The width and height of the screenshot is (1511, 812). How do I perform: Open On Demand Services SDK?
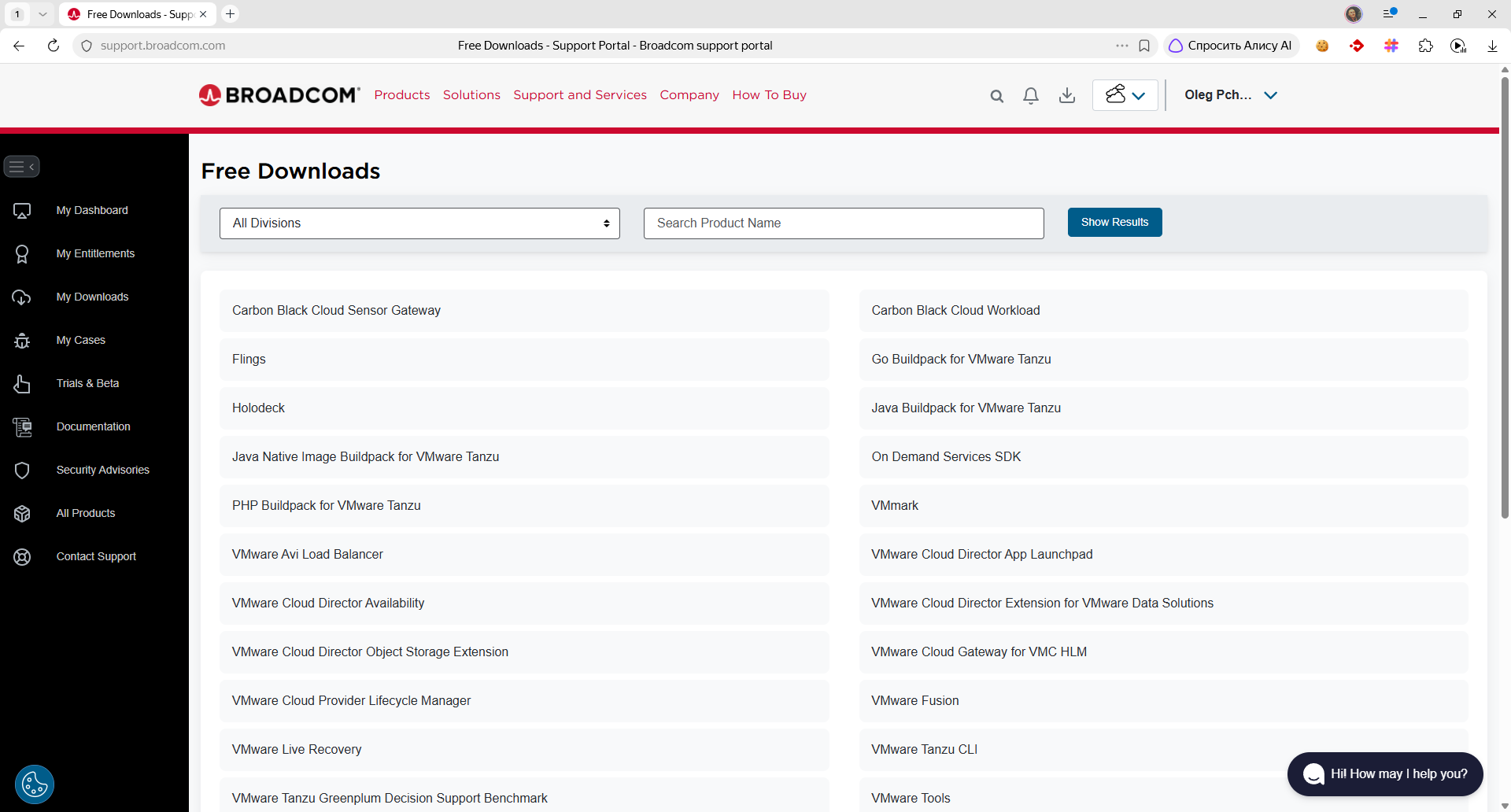[1163, 457]
